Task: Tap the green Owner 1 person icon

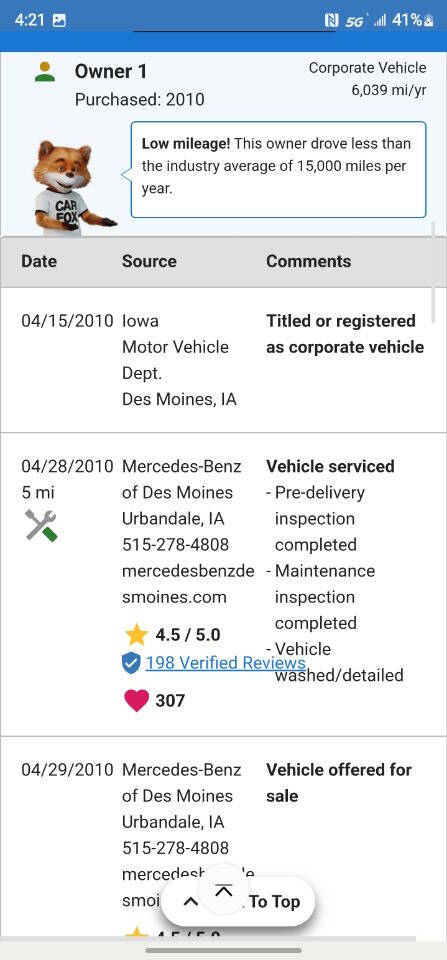Action: click(x=45, y=72)
